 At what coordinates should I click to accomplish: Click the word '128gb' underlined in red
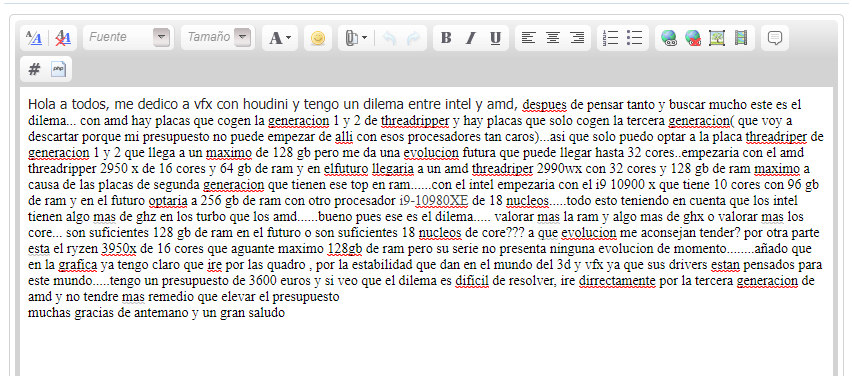[x=345, y=249]
